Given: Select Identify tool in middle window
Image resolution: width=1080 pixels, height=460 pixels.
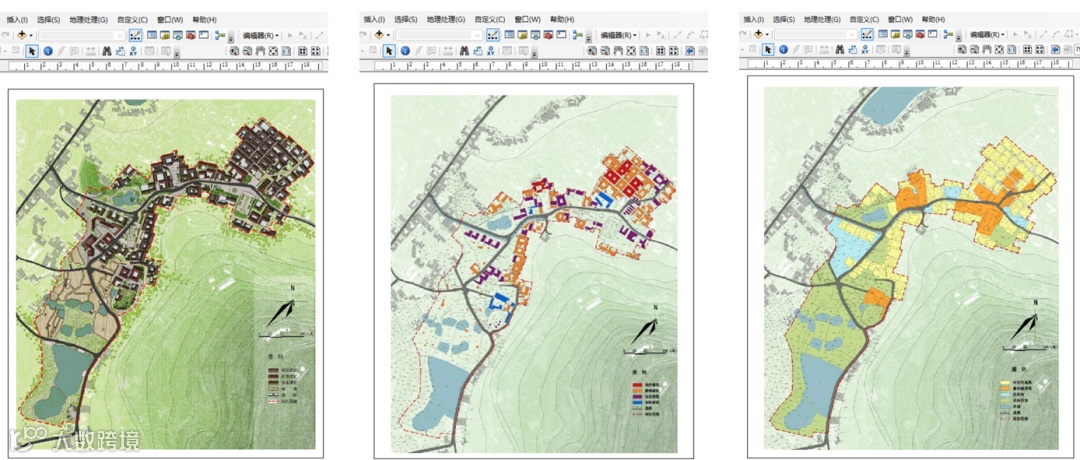Looking at the screenshot, I should pyautogui.click(x=405, y=51).
